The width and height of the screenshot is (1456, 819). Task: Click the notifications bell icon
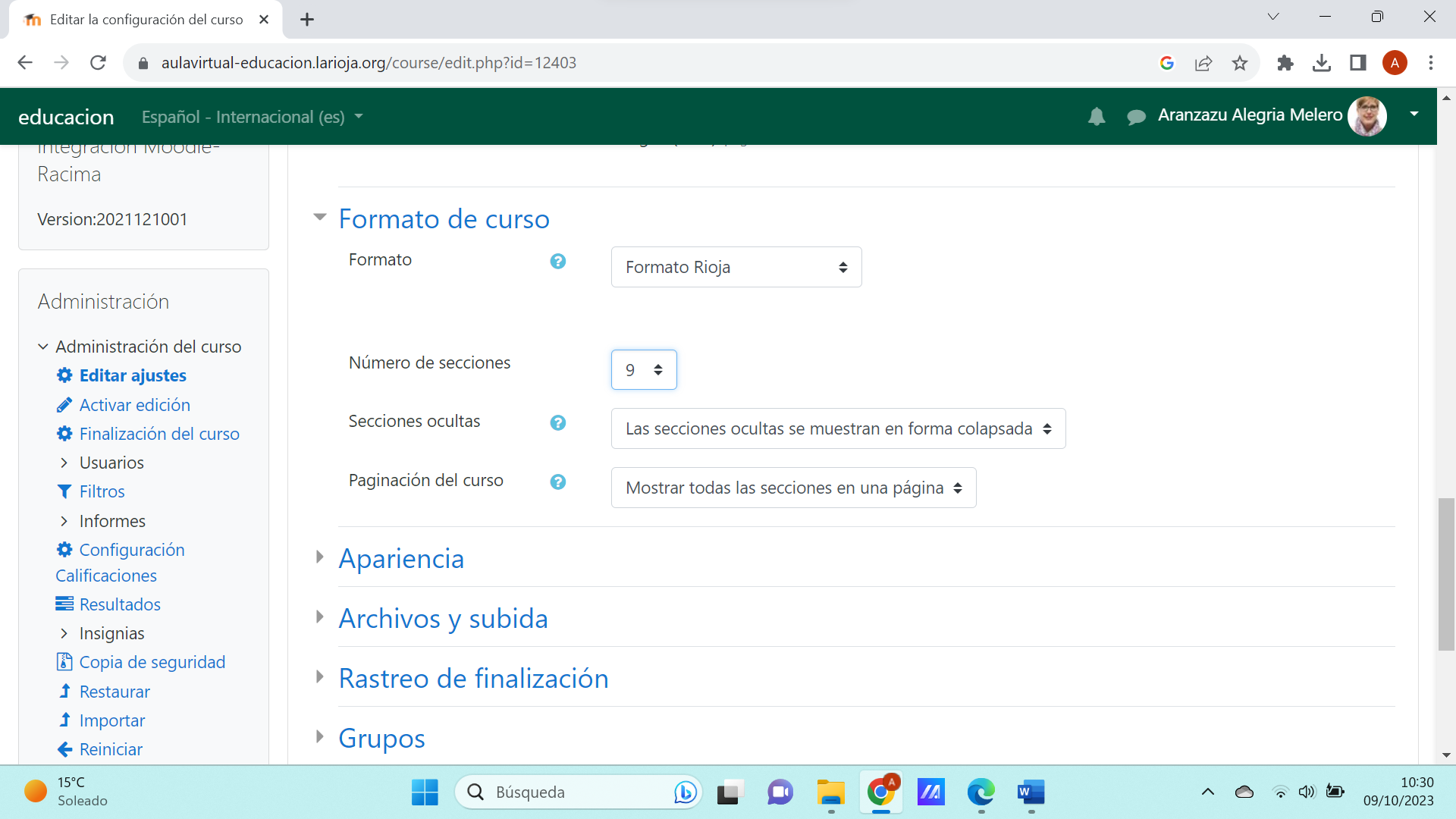1096,116
